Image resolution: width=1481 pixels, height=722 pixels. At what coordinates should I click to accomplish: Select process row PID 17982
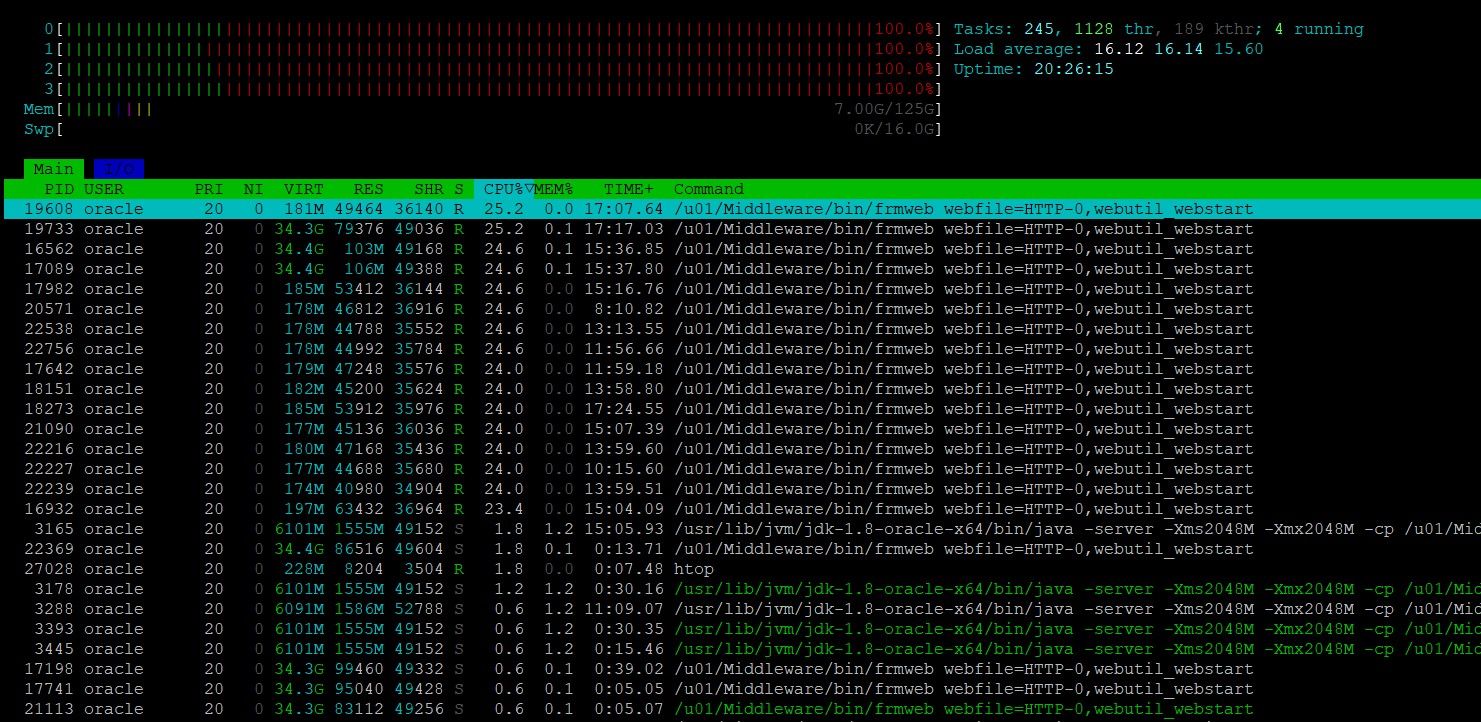(x=740, y=289)
